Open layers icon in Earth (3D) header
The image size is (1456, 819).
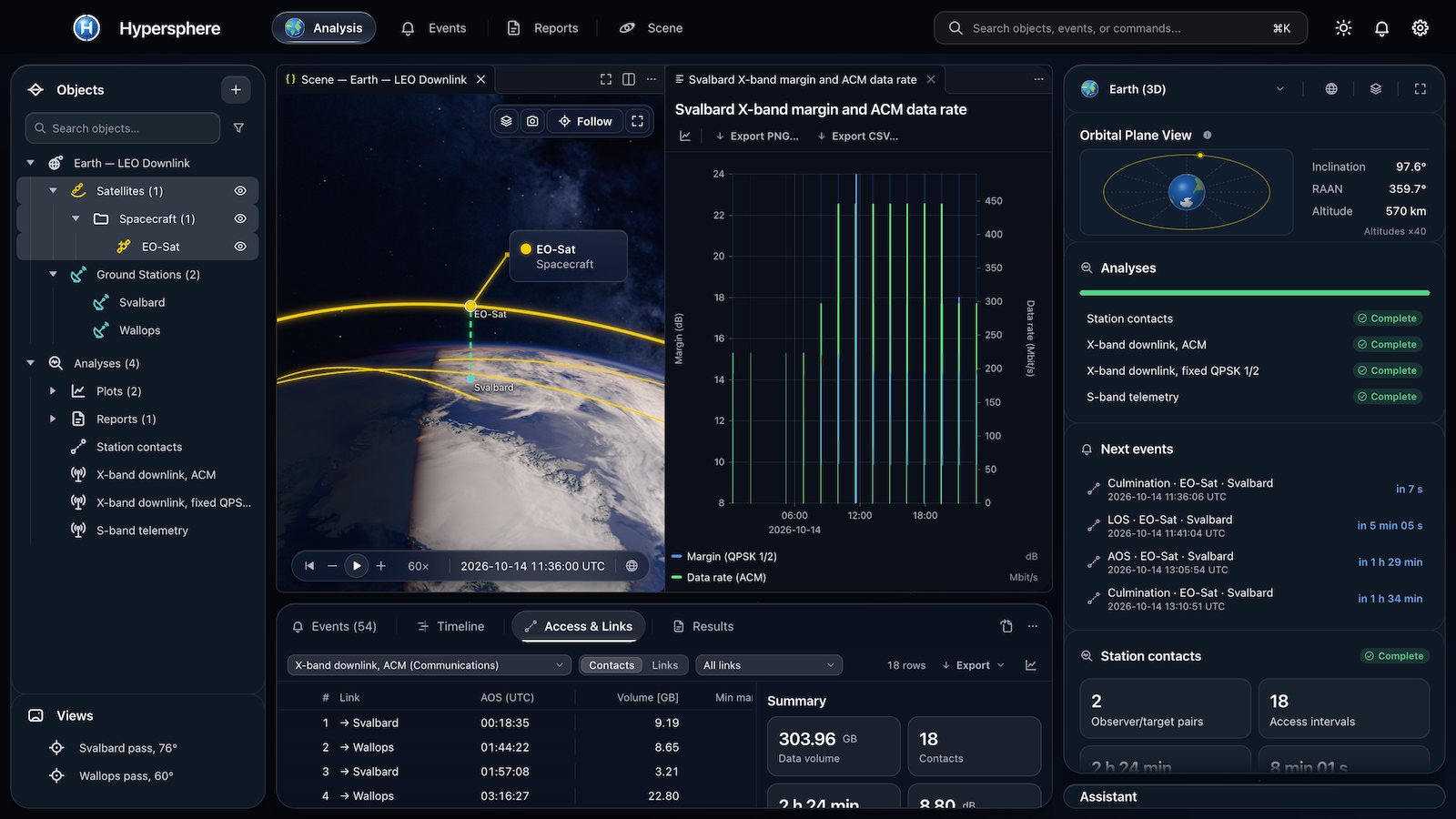1376,89
